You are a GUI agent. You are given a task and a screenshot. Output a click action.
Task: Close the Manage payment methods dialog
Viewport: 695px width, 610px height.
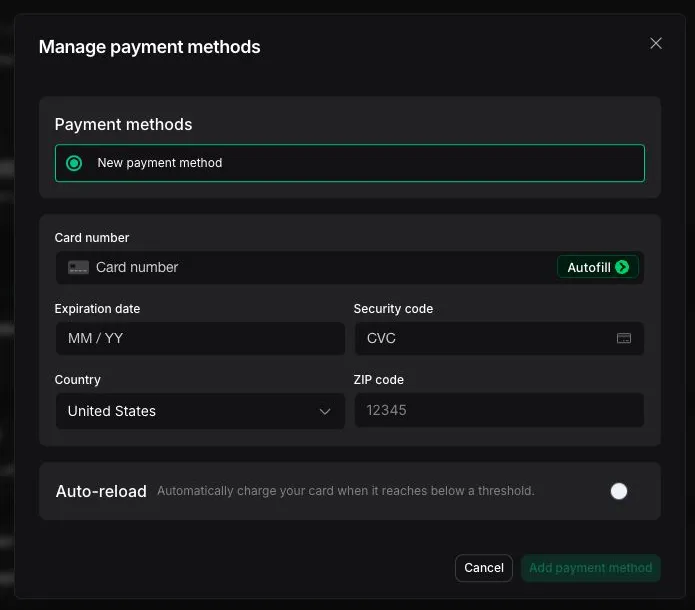tap(656, 43)
